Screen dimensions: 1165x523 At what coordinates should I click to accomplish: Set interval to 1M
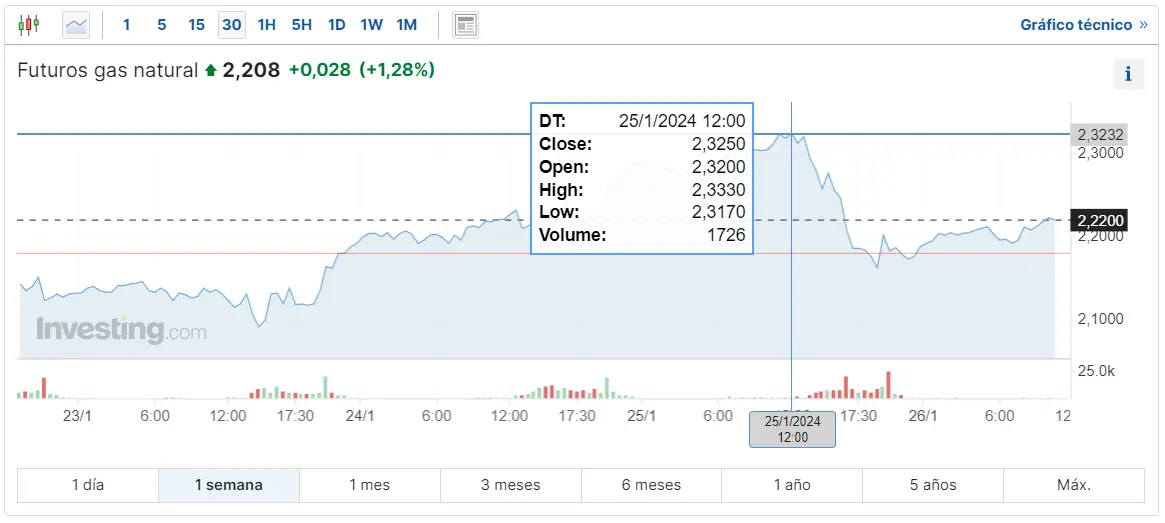(x=407, y=25)
